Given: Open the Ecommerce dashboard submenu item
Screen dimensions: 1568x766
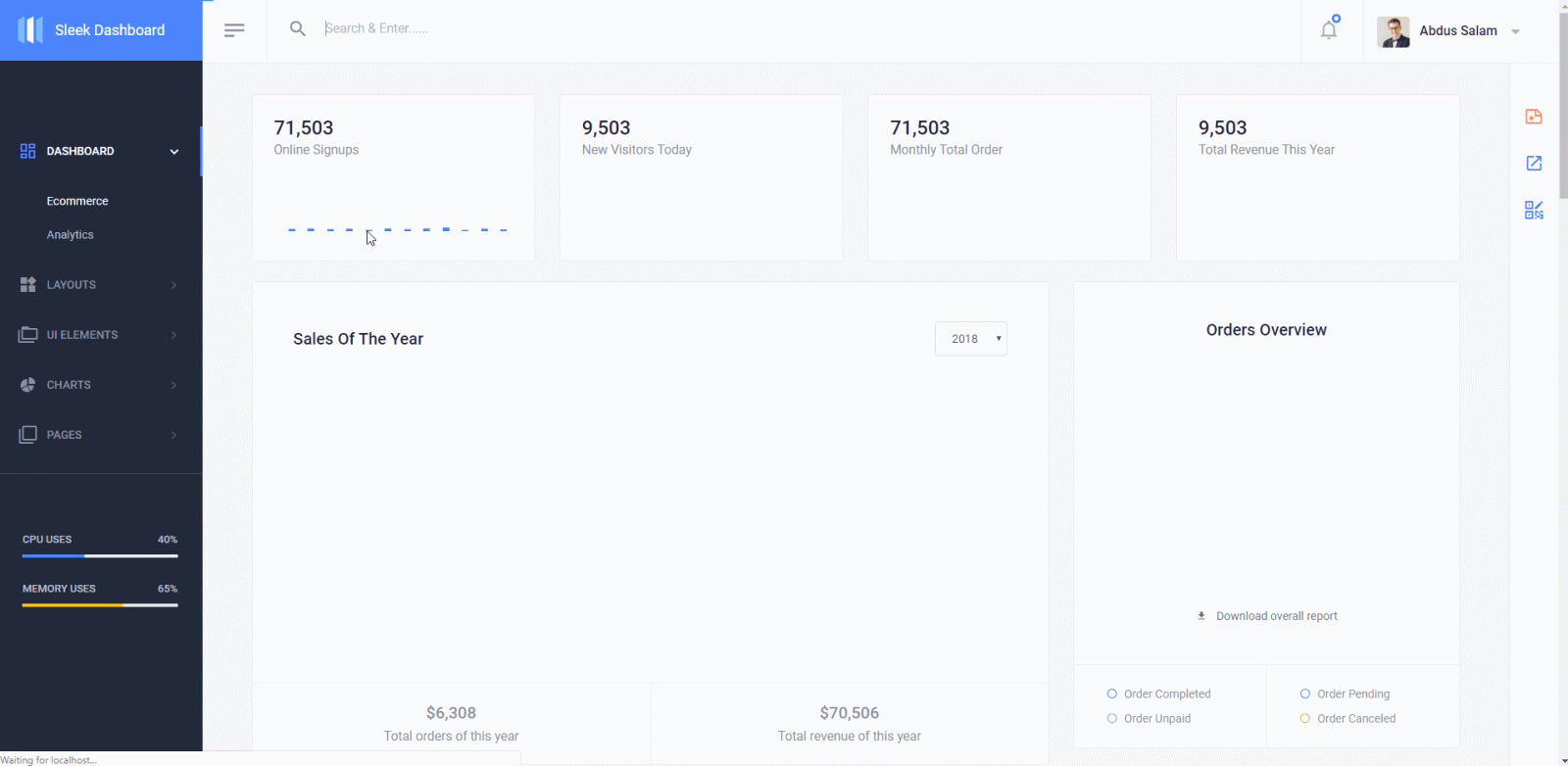Looking at the screenshot, I should (x=77, y=201).
